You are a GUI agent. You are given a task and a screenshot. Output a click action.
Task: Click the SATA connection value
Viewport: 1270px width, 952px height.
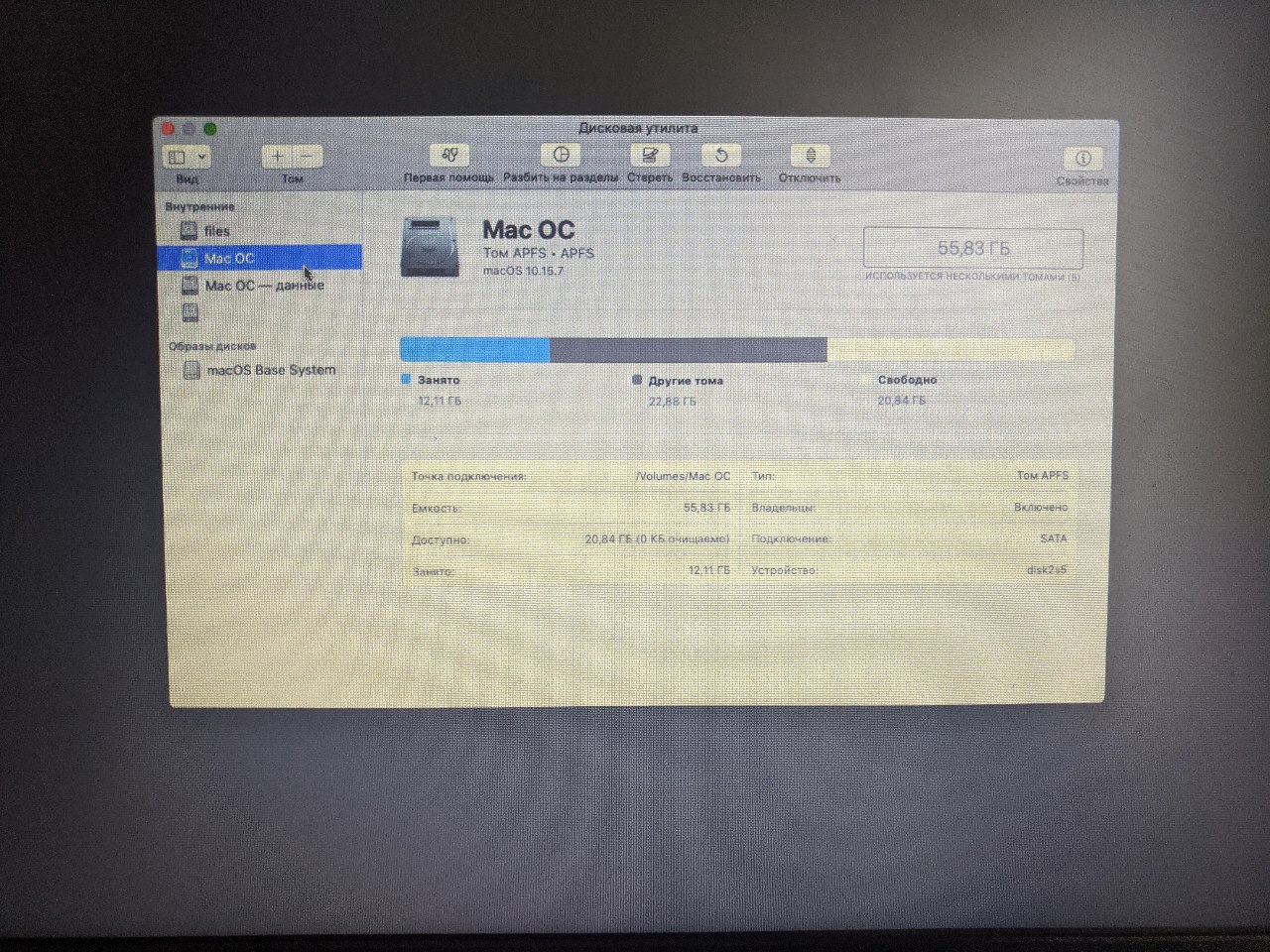pyautogui.click(x=1055, y=538)
